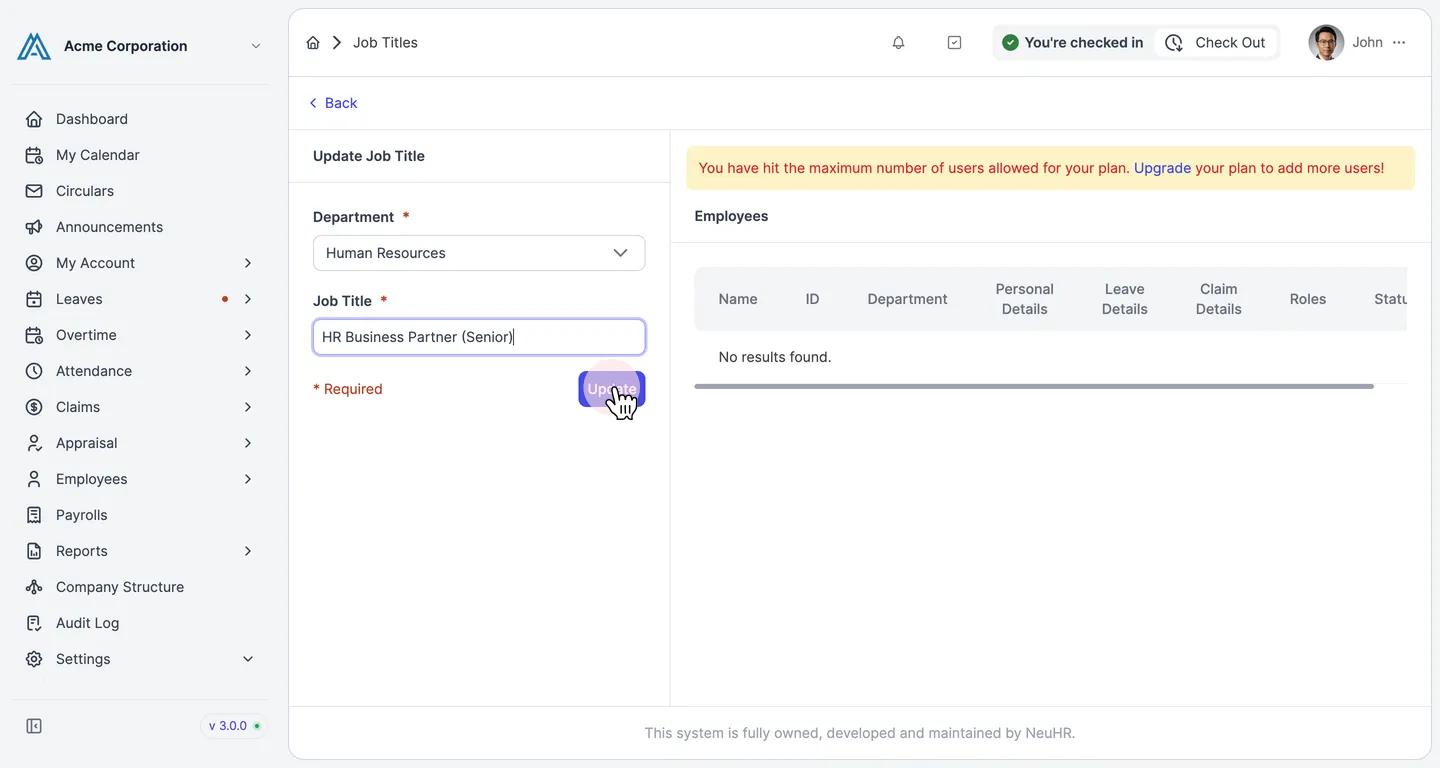Expand the Reports submenu chevron

pos(248,551)
